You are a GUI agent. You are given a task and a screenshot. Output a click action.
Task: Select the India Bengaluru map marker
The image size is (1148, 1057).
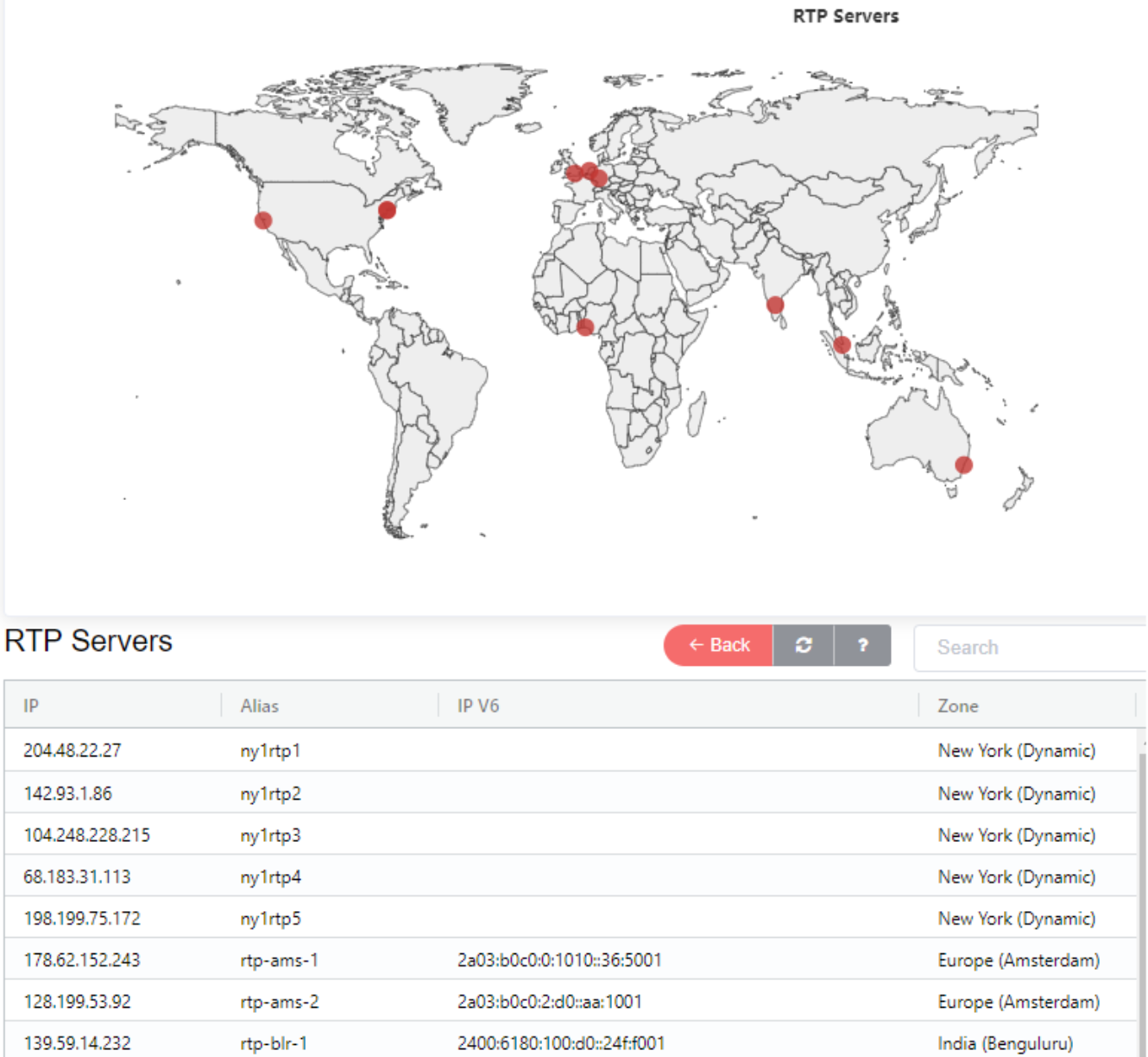coord(775,305)
